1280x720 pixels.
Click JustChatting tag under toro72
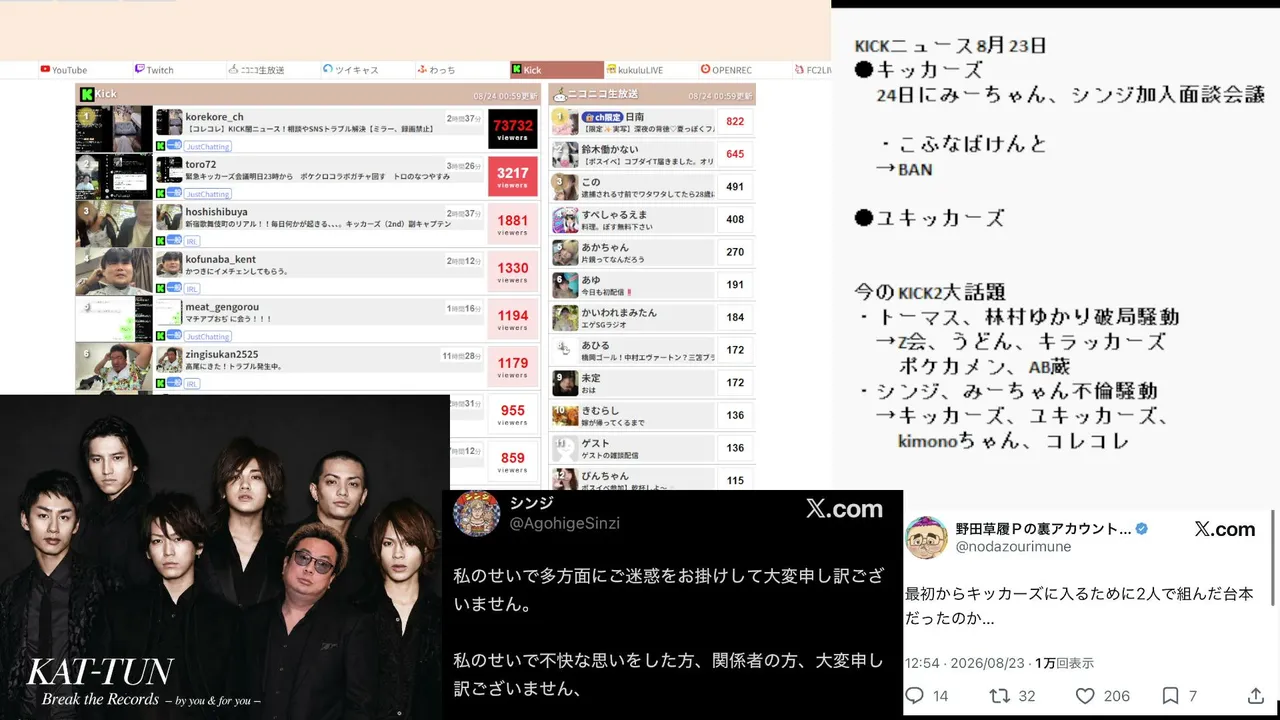[208, 194]
